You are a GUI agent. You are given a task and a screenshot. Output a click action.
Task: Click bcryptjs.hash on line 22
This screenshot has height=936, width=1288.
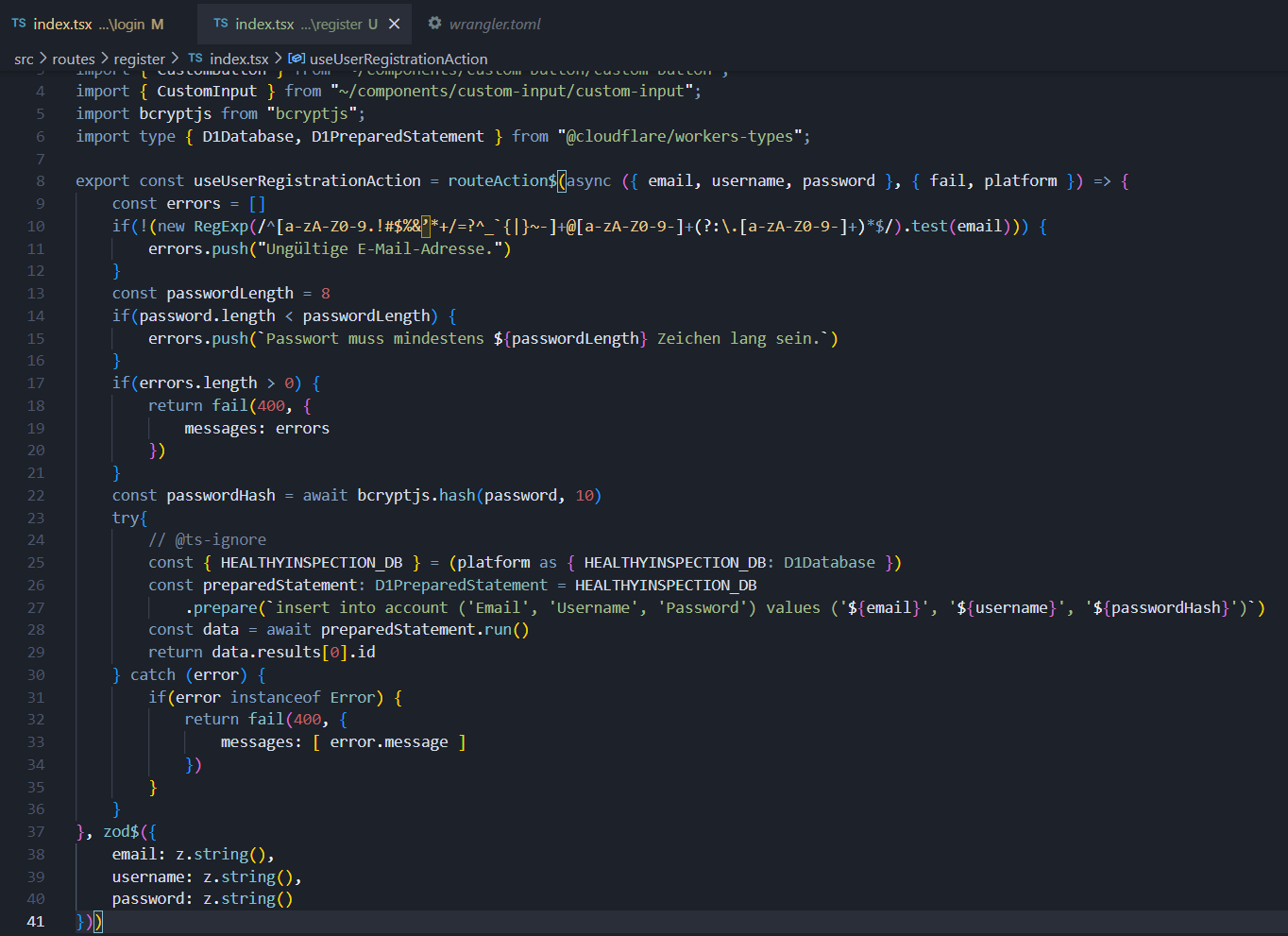click(416, 495)
